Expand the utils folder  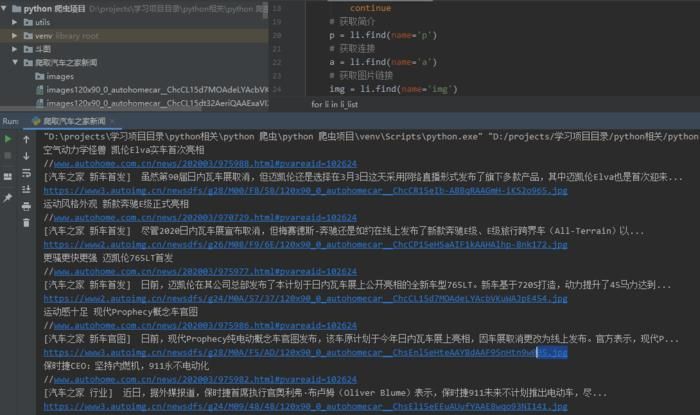15,22
